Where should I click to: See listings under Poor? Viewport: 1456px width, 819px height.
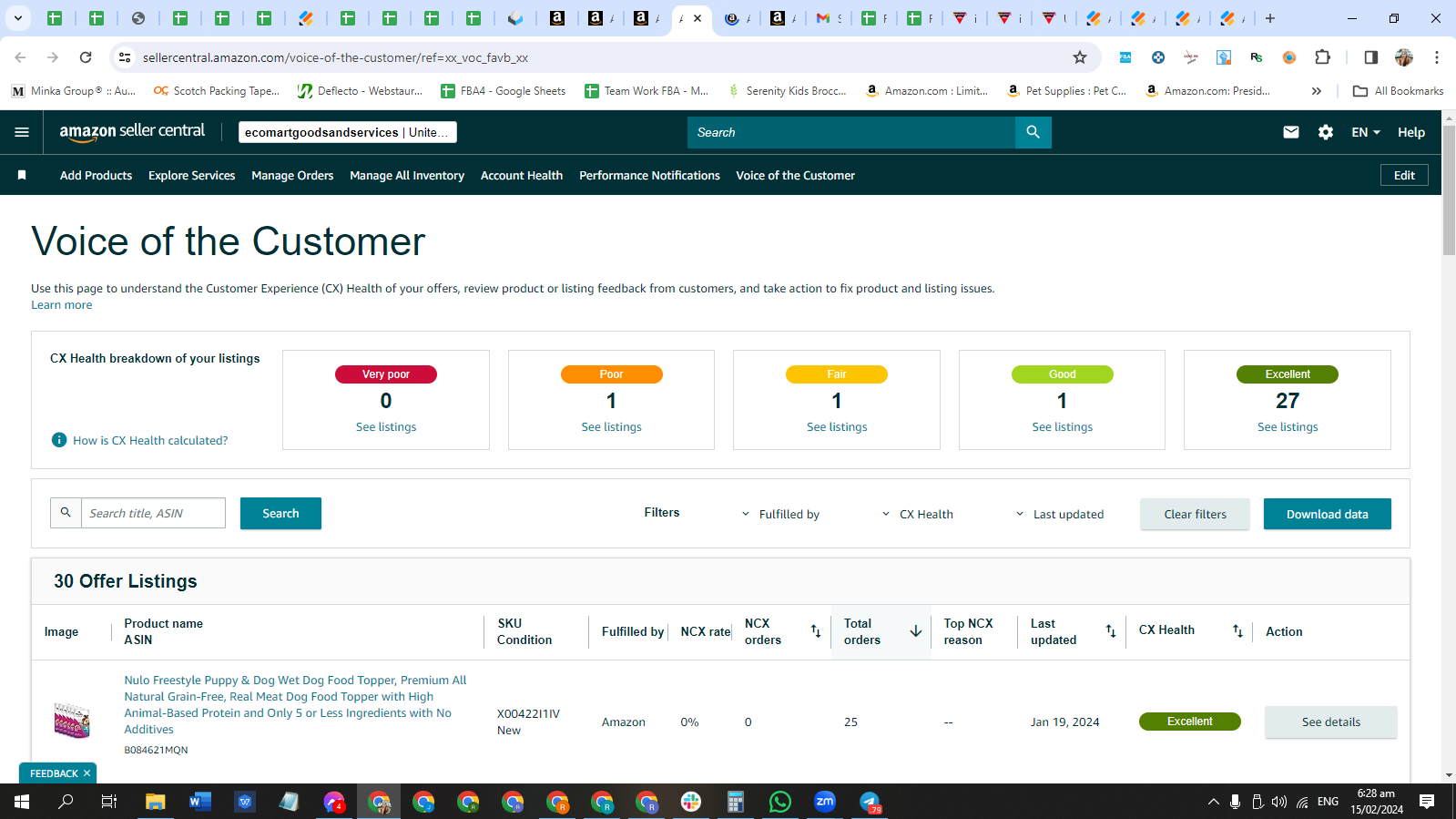coord(611,426)
